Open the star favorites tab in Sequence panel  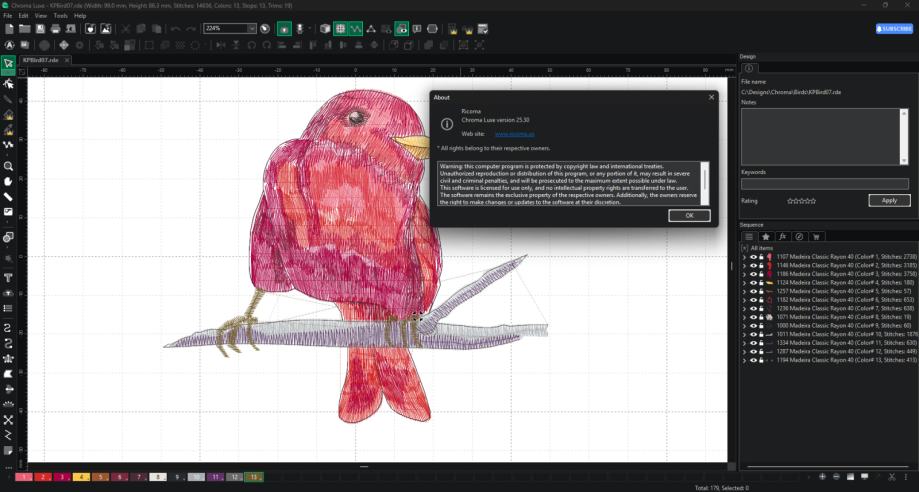[766, 236]
